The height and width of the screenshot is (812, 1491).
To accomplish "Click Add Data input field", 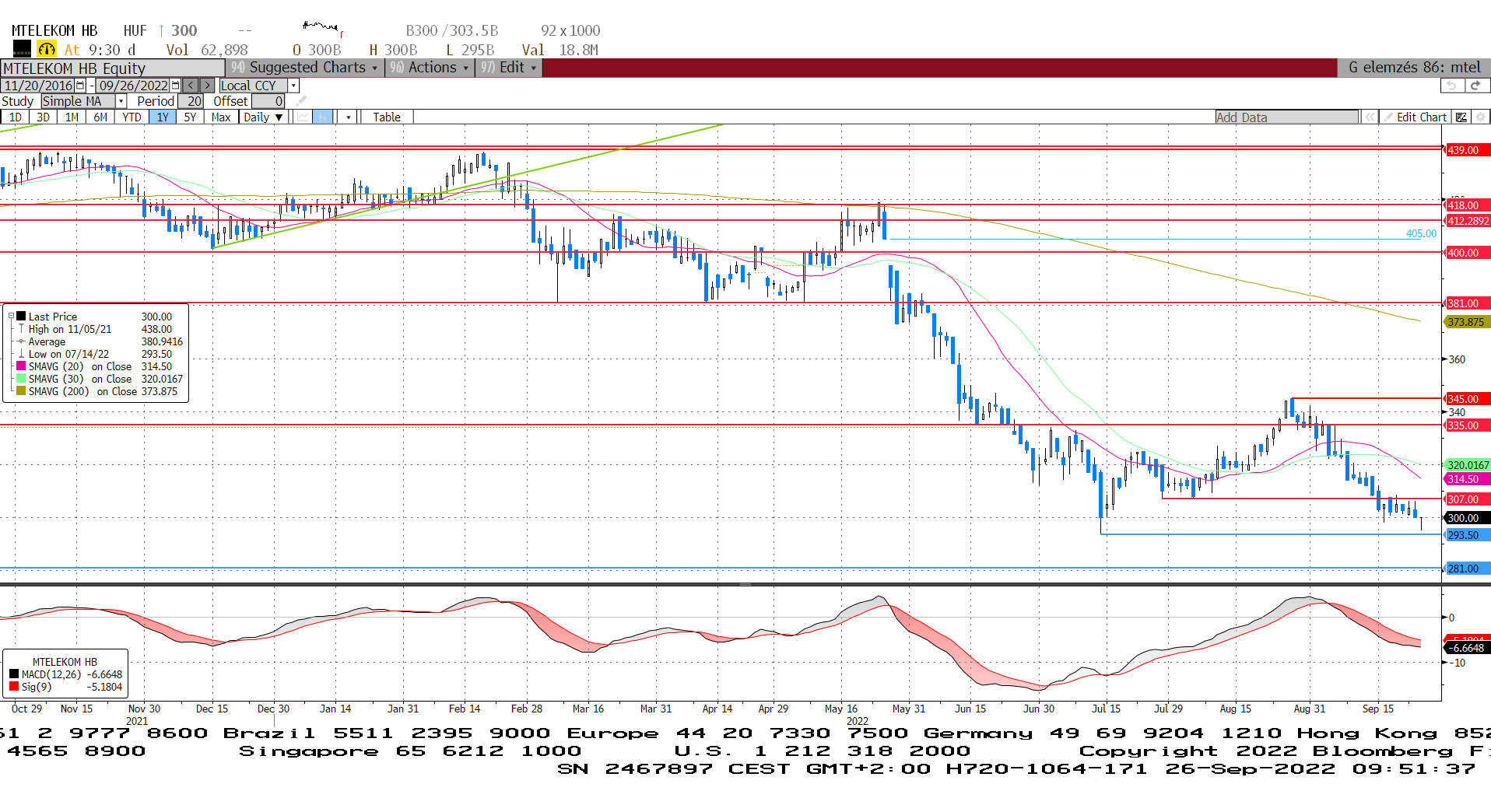I will point(1286,117).
